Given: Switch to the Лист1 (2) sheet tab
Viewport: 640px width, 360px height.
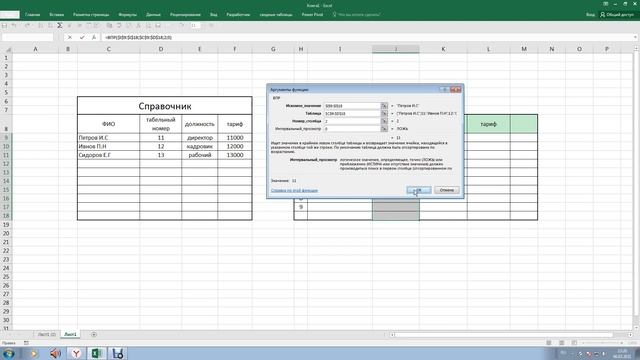Looking at the screenshot, I should point(47,334).
